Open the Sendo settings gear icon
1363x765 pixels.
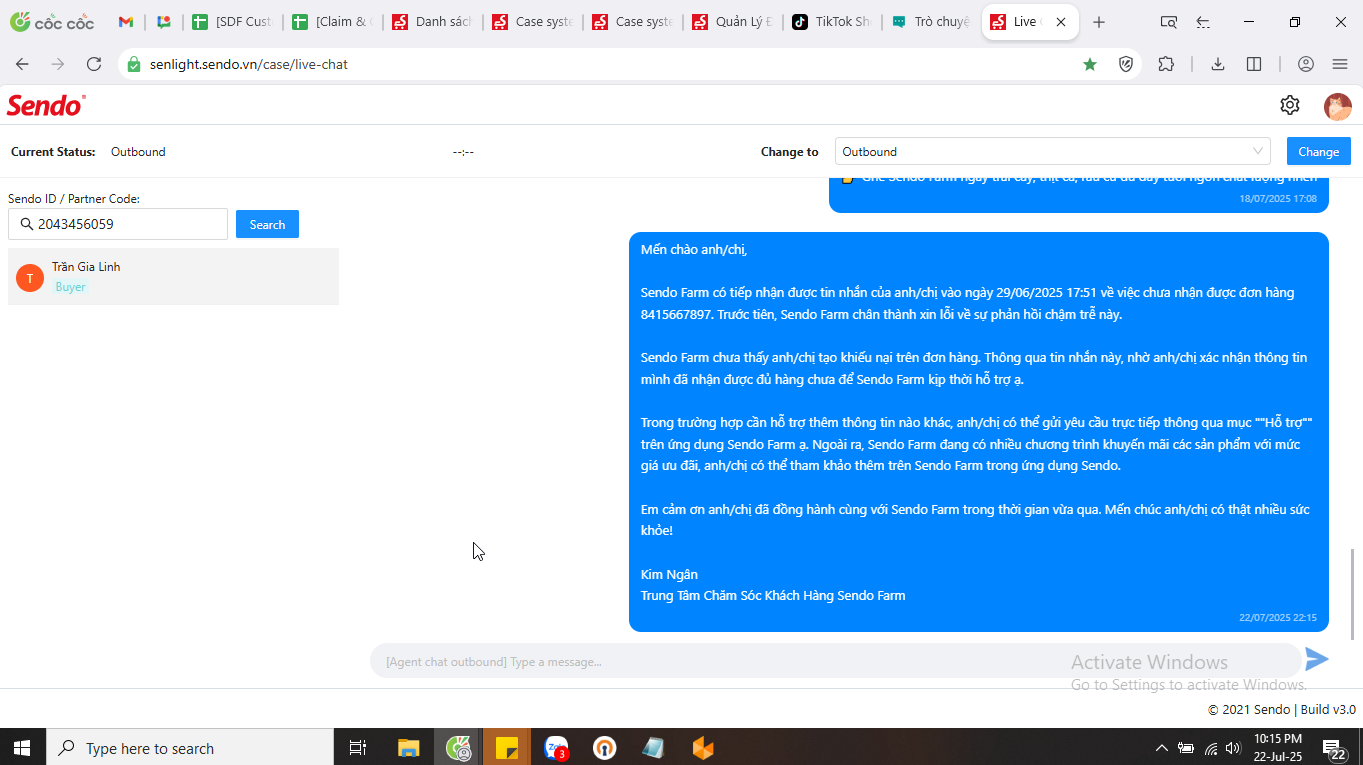[x=1290, y=105]
